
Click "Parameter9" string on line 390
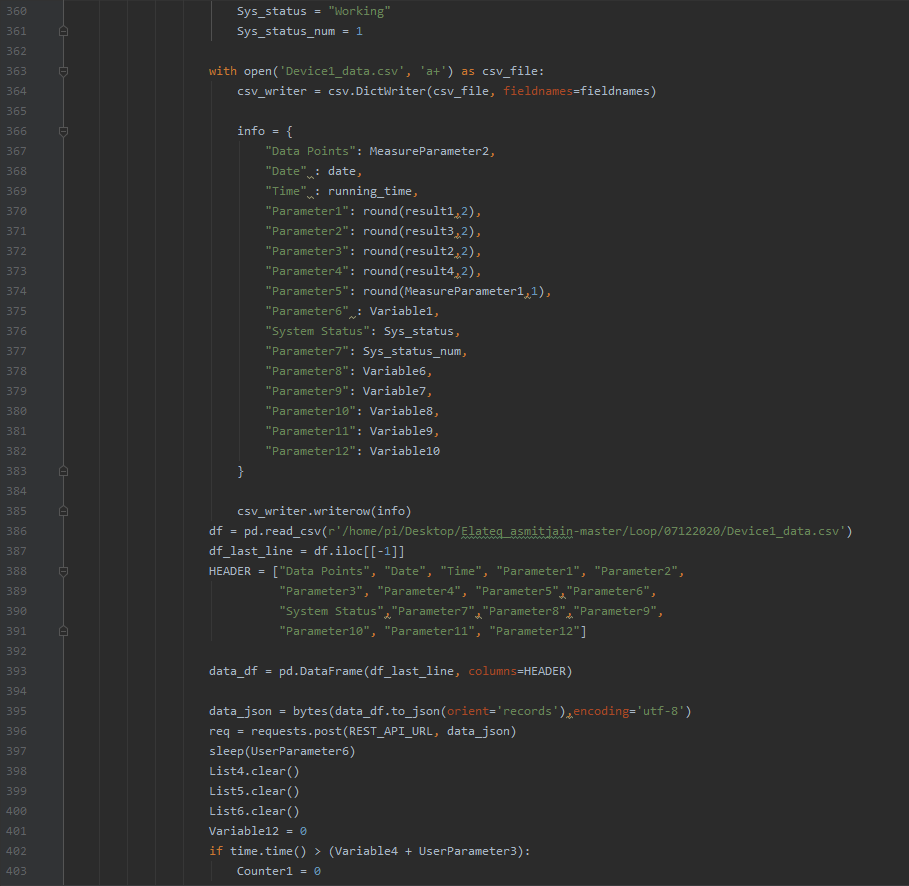pos(615,611)
